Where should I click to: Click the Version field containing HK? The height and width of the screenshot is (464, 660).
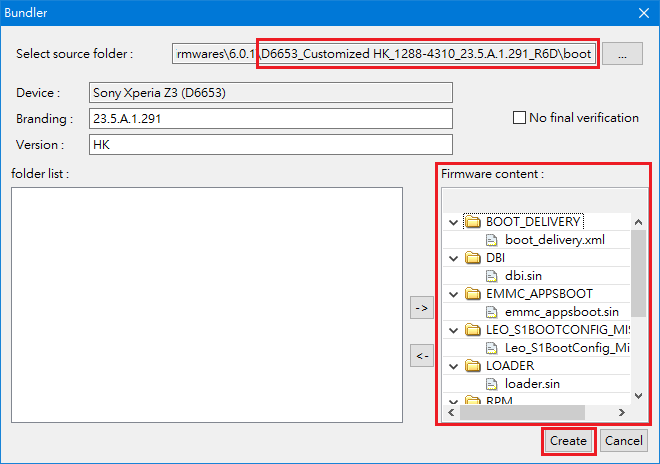point(271,145)
